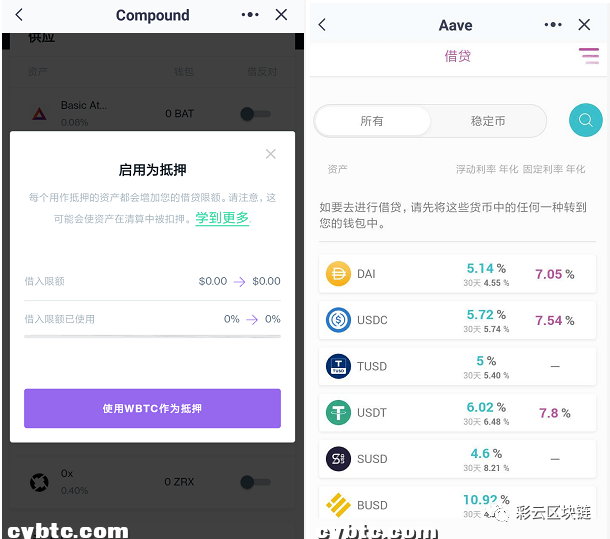This screenshot has height=539, width=610.
Task: Click the teal search icon in Aave
Action: coord(585,120)
